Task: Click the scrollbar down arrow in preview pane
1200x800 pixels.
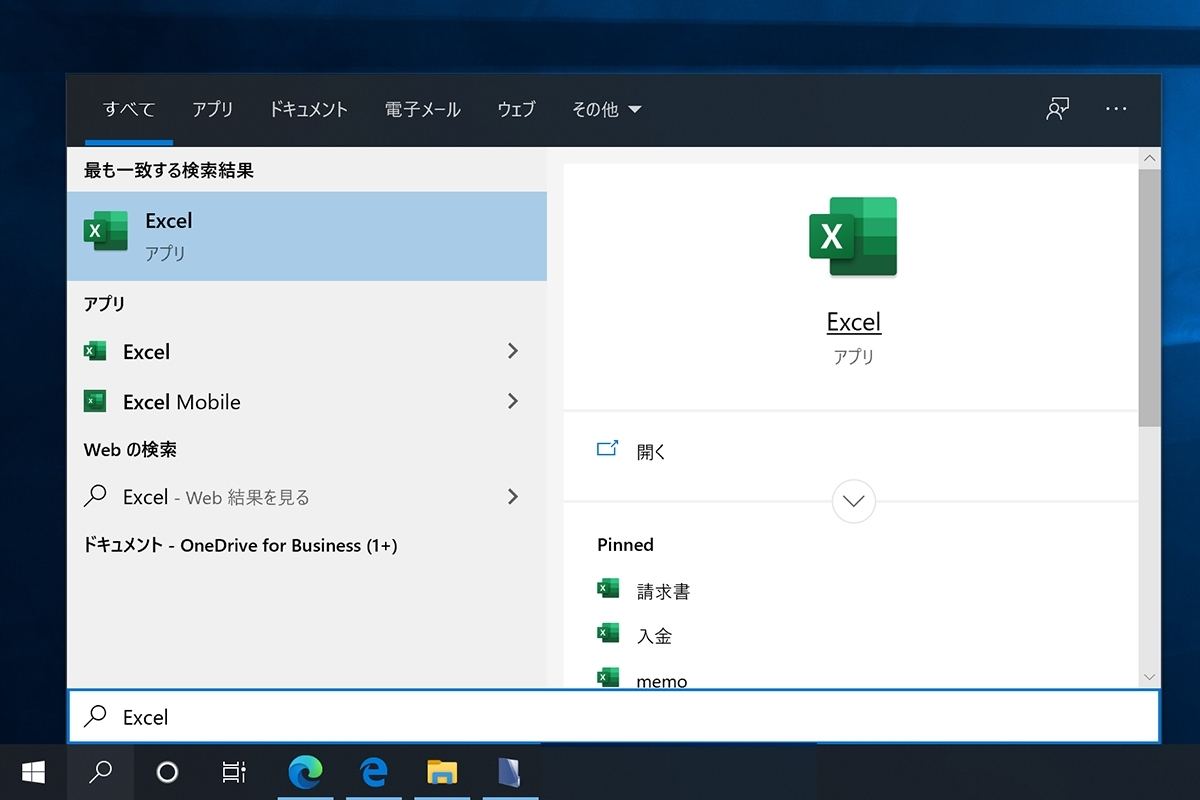Action: [x=1149, y=677]
